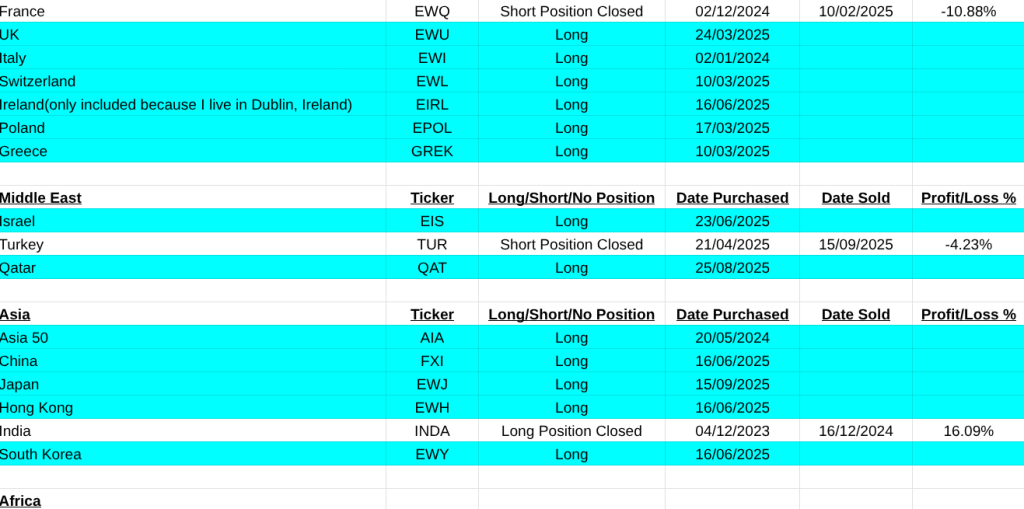
Task: Click India's Long Position Closed cell
Action: 571,431
